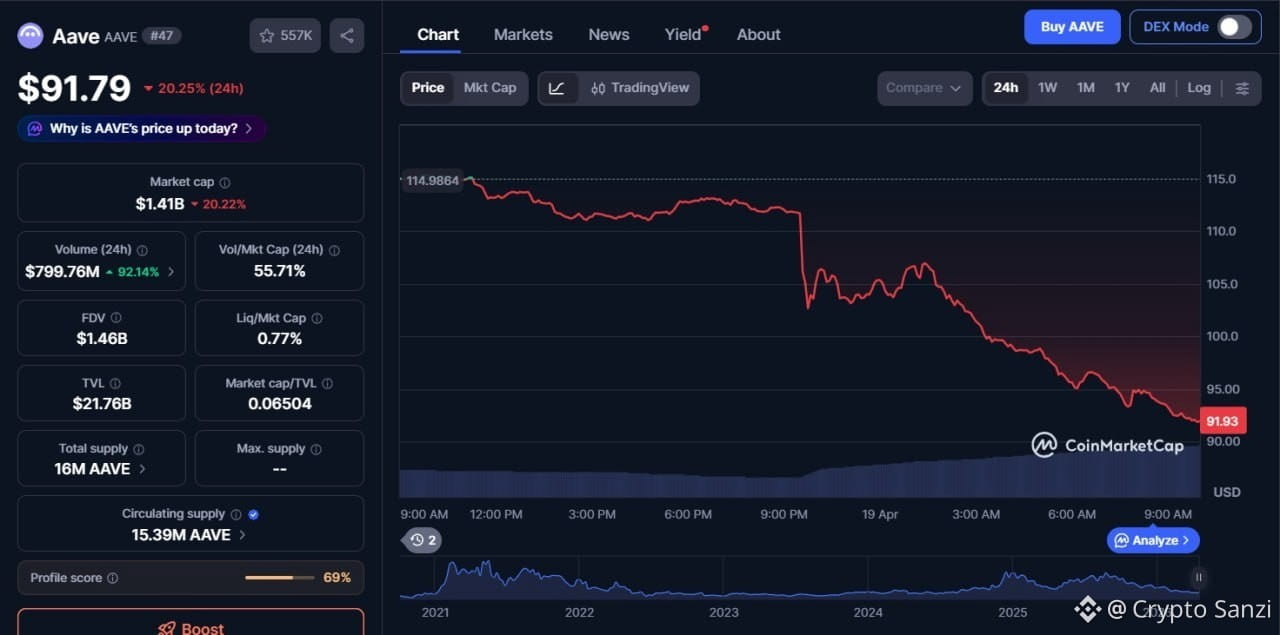Click the verified circulating supply badge
The image size is (1280, 635).
pyautogui.click(x=253, y=514)
